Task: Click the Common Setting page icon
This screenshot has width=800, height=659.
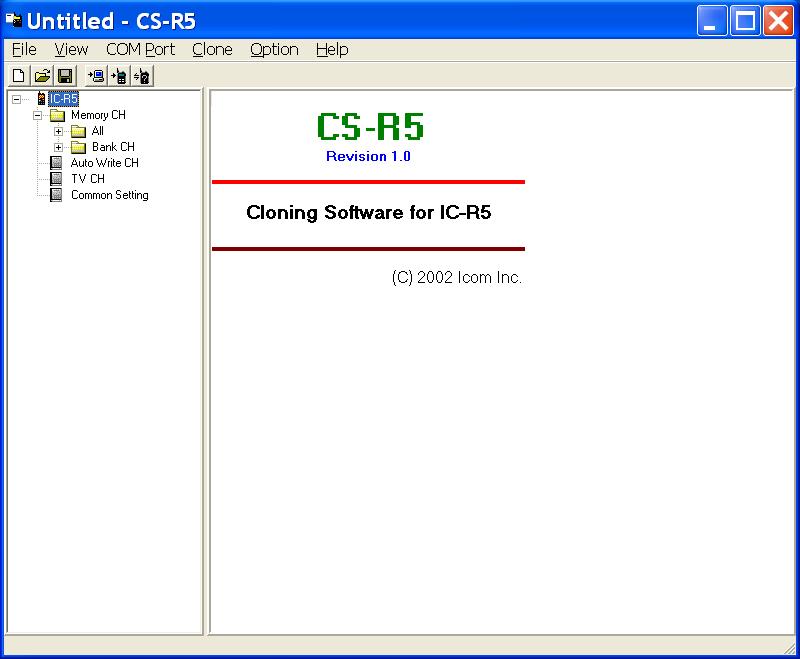Action: click(56, 195)
